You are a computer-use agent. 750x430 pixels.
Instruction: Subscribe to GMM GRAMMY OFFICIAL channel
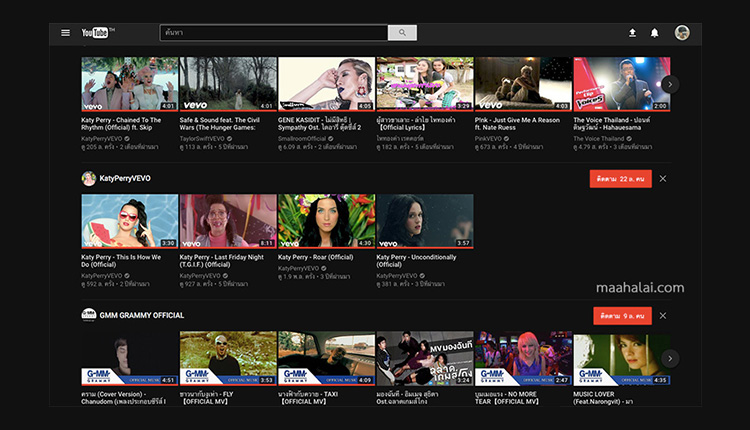(621, 315)
